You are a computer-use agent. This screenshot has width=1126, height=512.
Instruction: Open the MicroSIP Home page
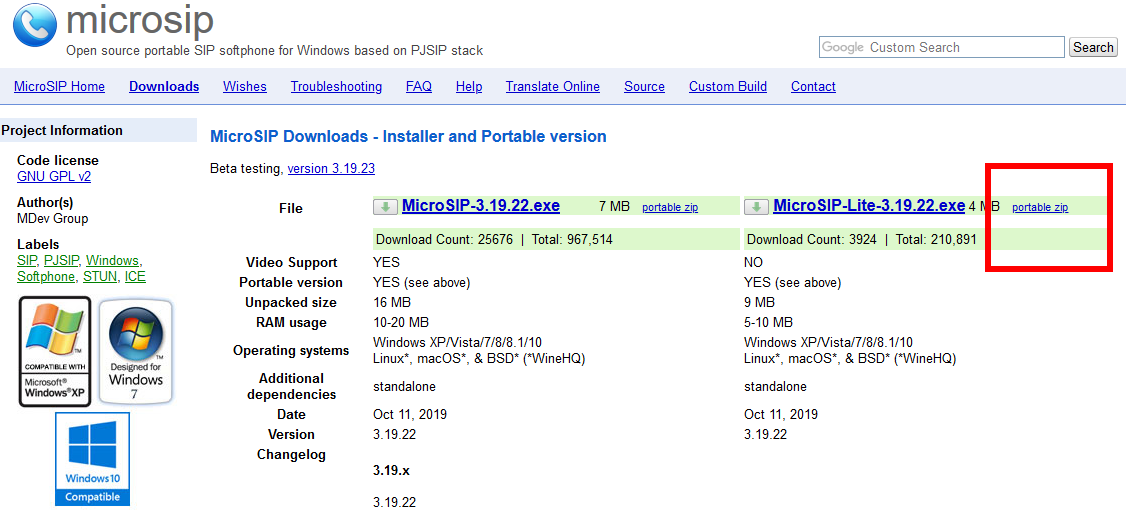pyautogui.click(x=60, y=87)
